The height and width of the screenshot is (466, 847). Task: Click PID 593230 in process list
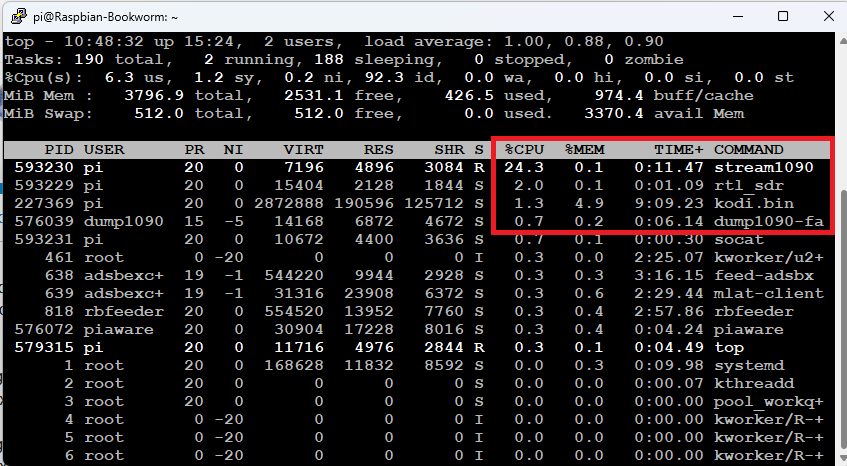click(x=44, y=167)
